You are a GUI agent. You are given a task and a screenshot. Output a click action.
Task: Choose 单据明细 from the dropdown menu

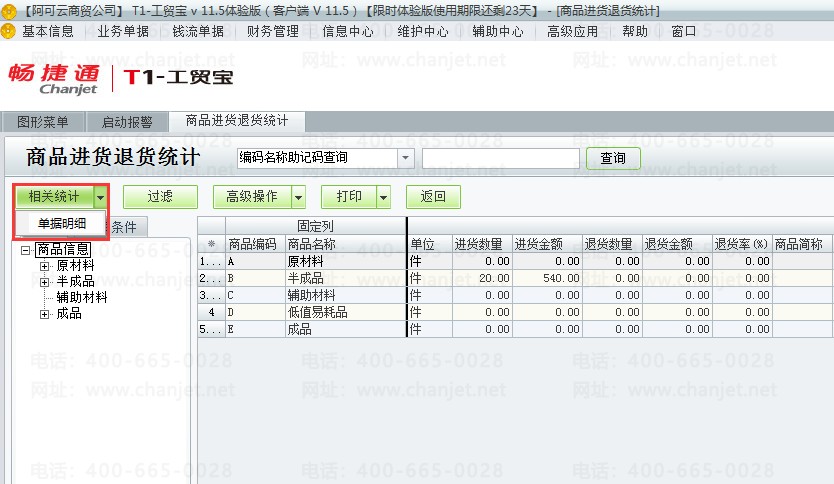[x=61, y=223]
